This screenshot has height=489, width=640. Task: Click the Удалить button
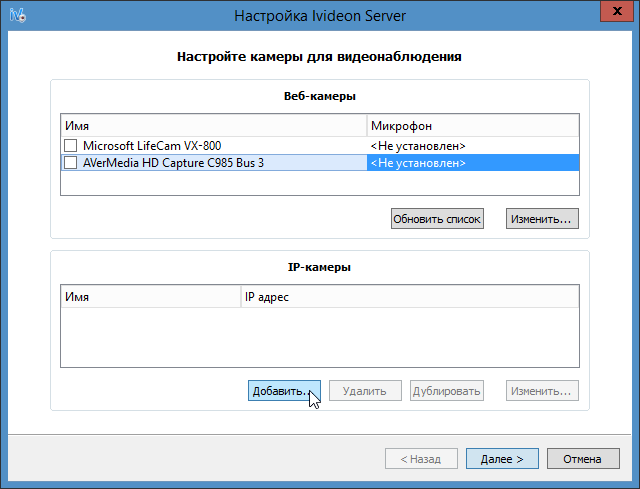[364, 391]
